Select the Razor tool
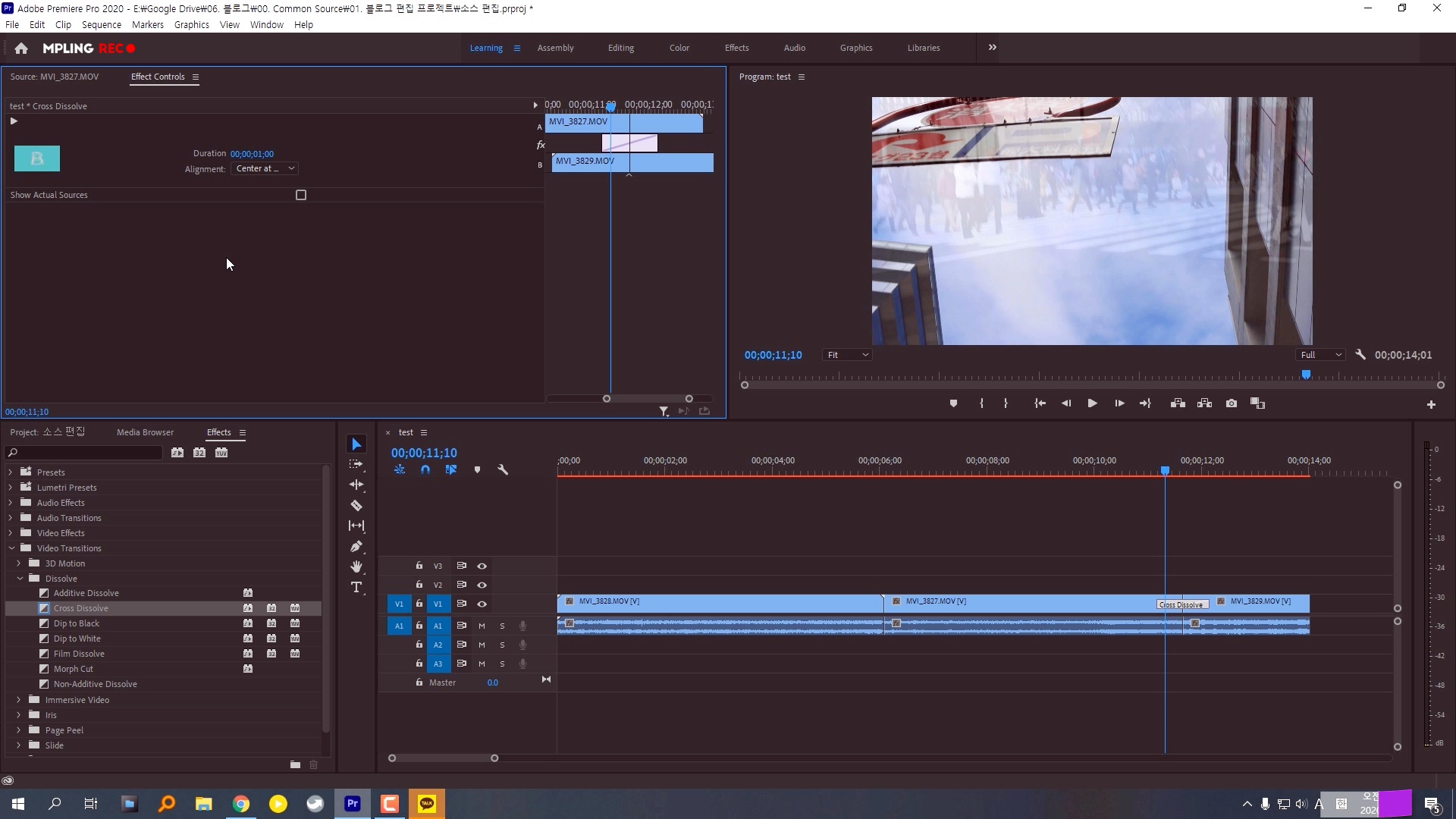Viewport: 1456px width, 819px height. [356, 505]
